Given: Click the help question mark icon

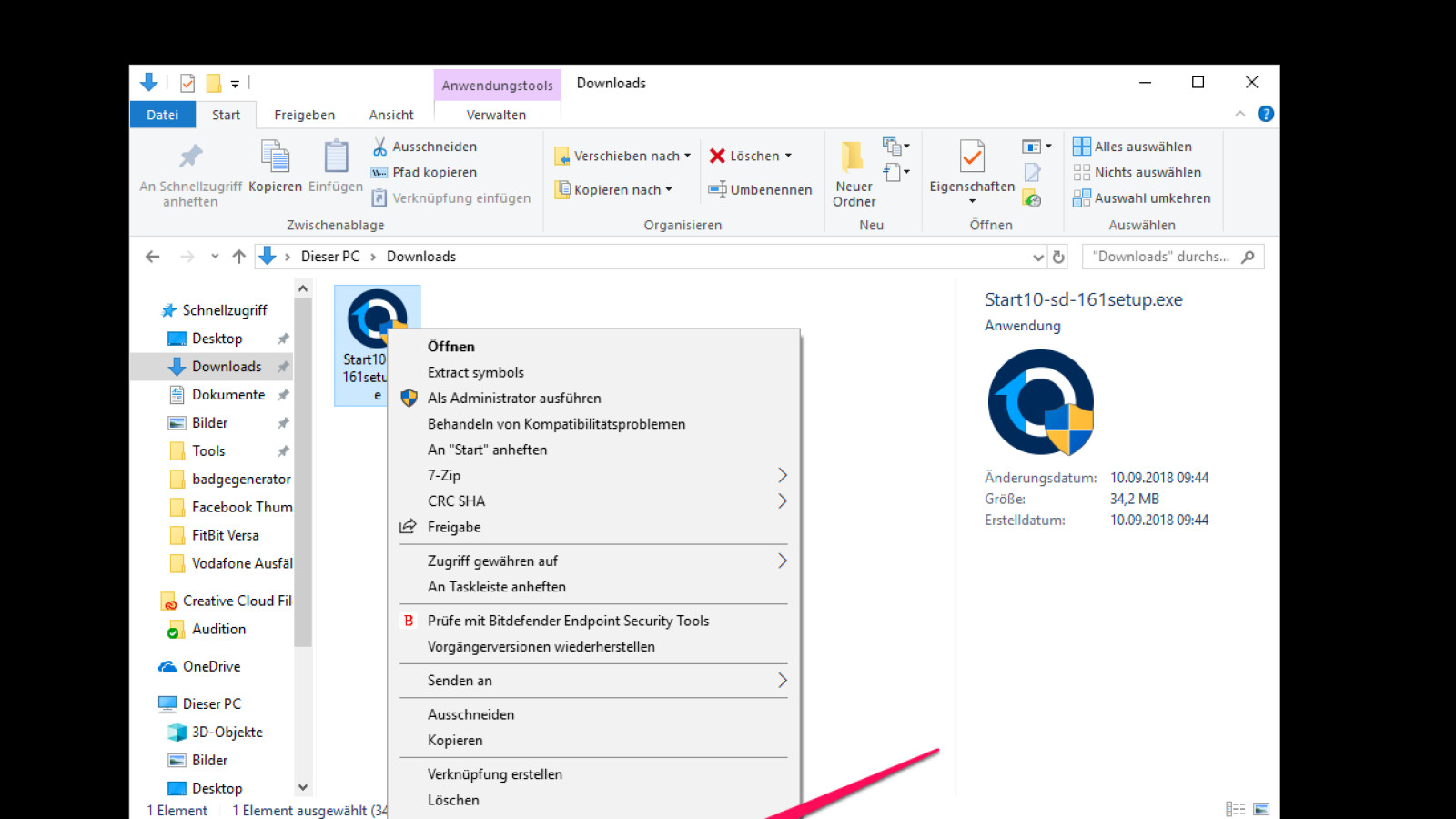Looking at the screenshot, I should click(x=1265, y=114).
